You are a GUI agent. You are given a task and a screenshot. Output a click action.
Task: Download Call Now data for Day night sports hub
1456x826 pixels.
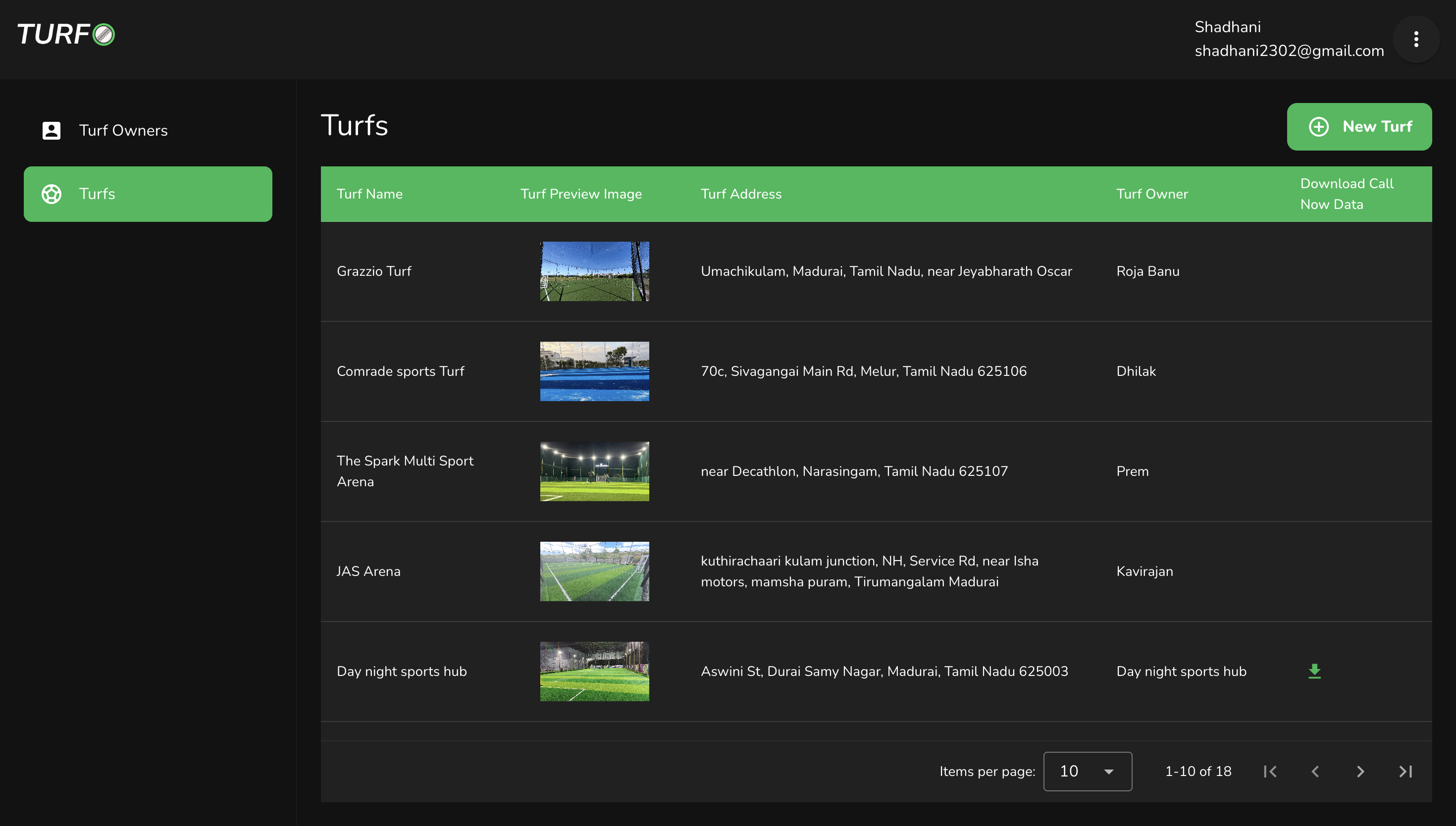coord(1314,671)
